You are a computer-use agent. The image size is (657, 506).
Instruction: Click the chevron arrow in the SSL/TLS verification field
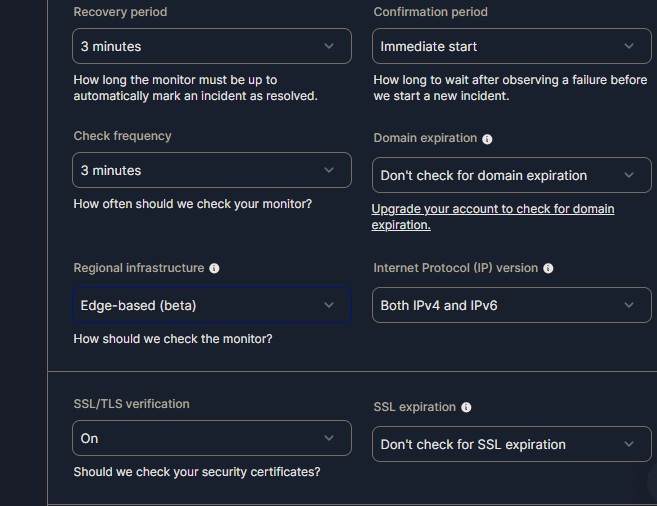point(329,438)
